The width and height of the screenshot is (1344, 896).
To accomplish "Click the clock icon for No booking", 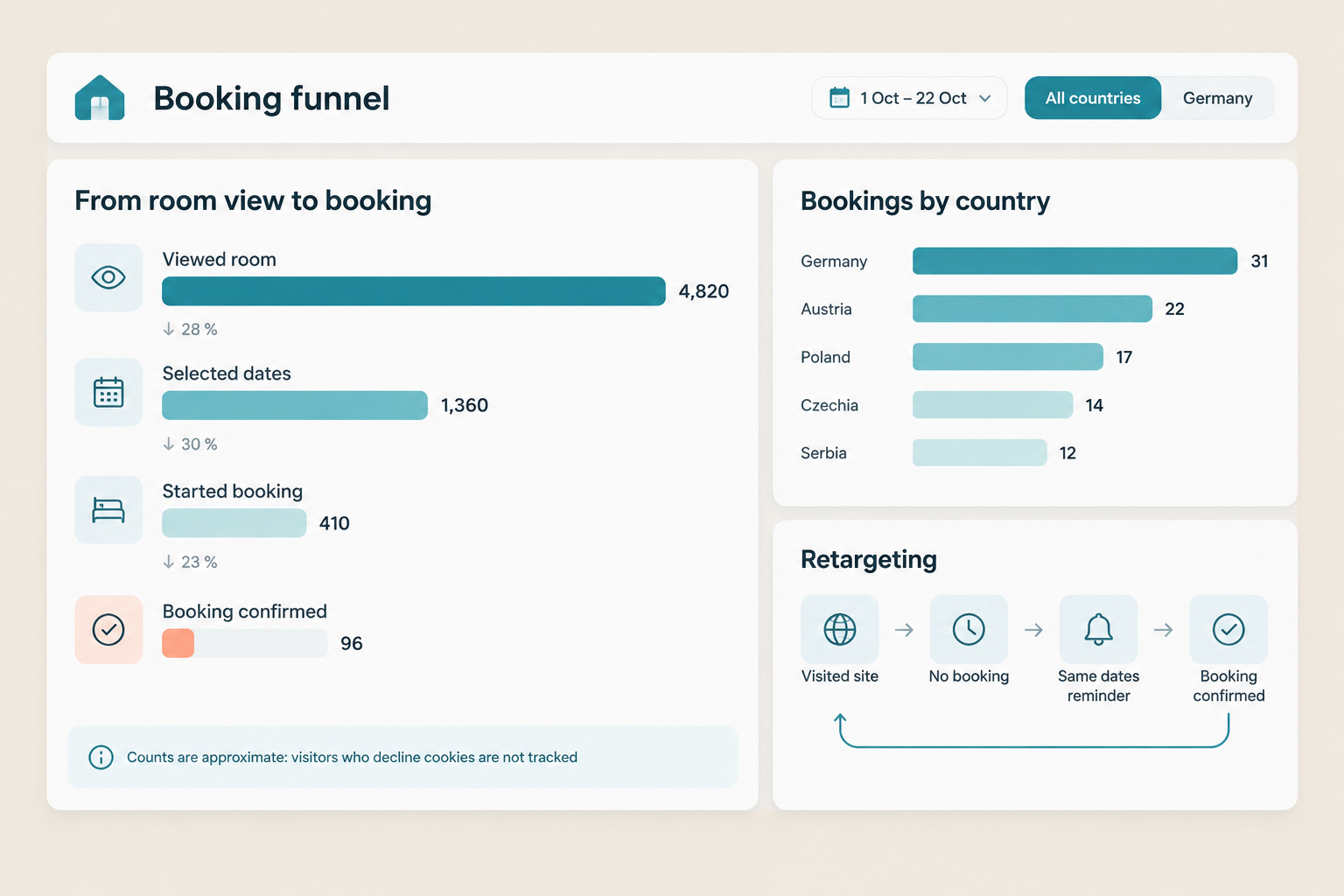I will [x=969, y=629].
